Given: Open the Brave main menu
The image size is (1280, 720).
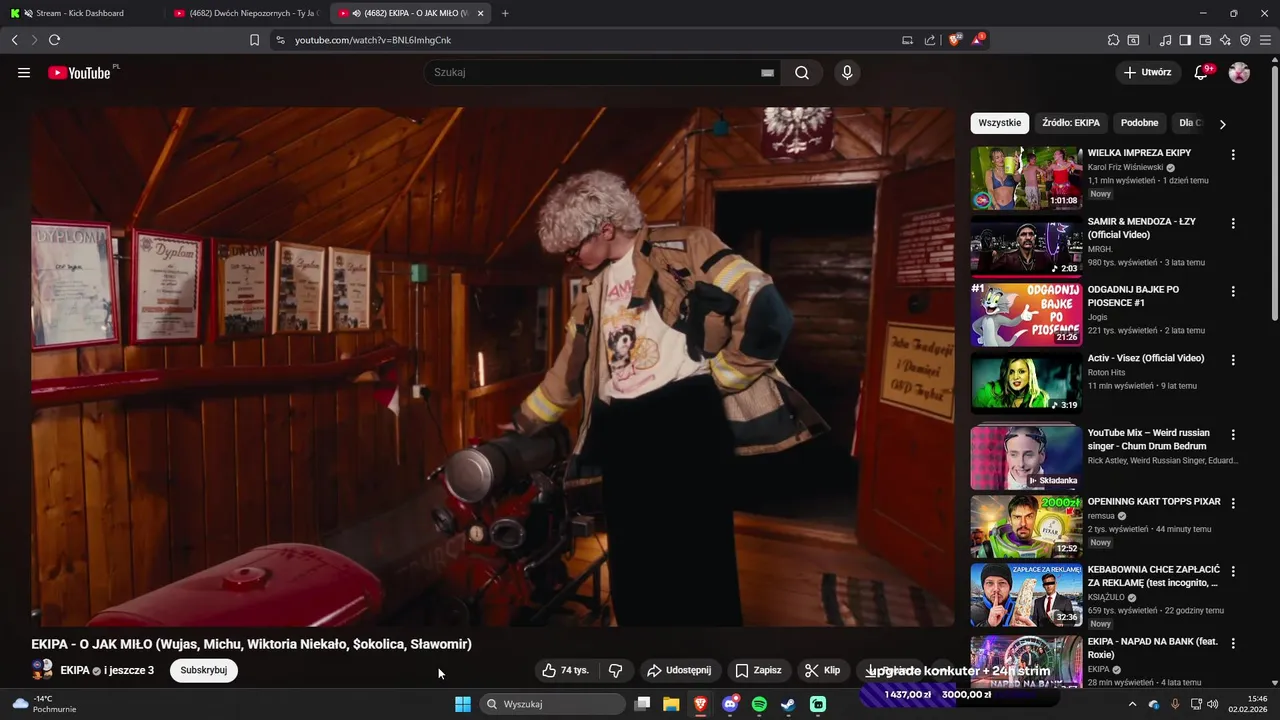Looking at the screenshot, I should (x=1265, y=40).
